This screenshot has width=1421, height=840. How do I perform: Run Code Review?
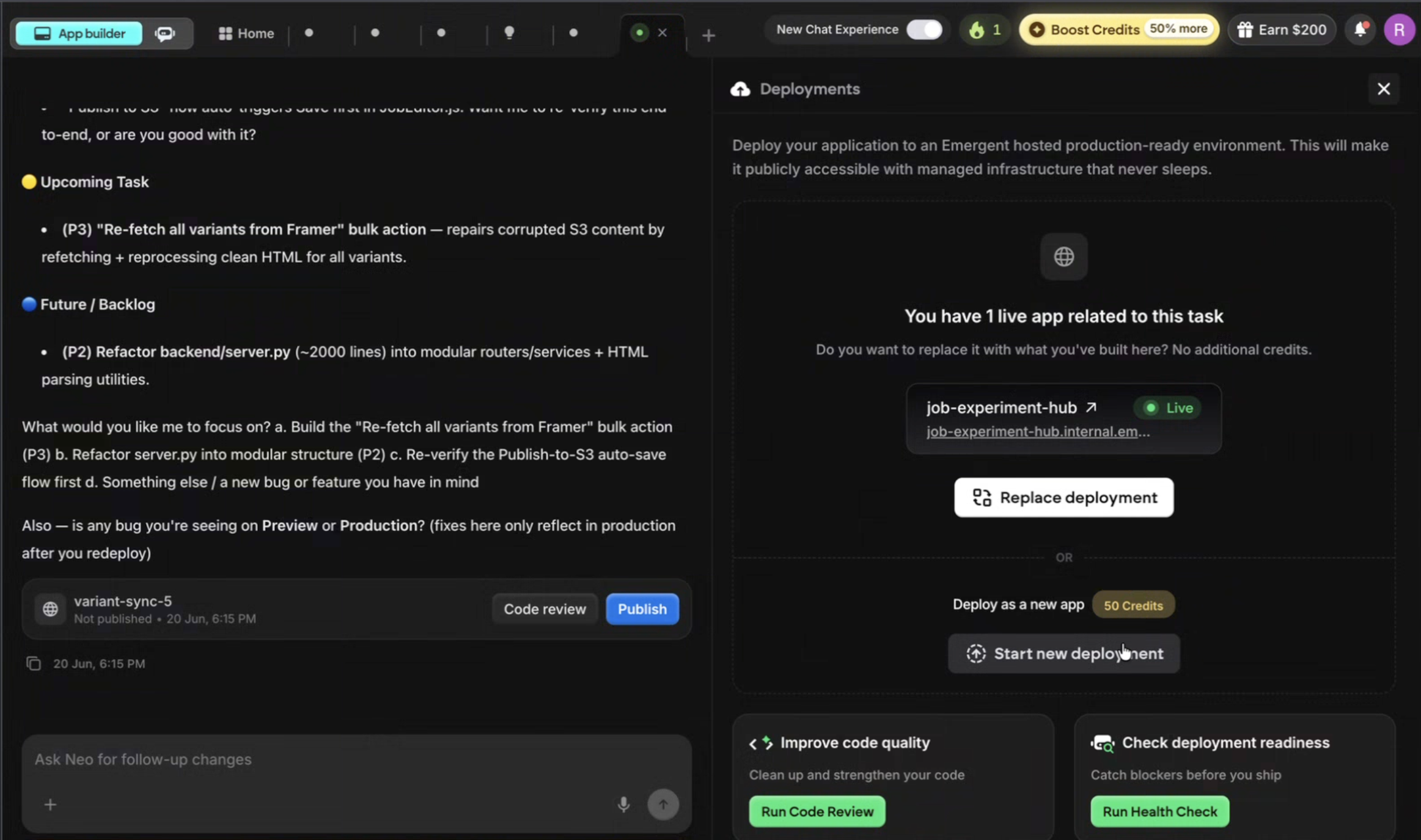click(x=817, y=811)
